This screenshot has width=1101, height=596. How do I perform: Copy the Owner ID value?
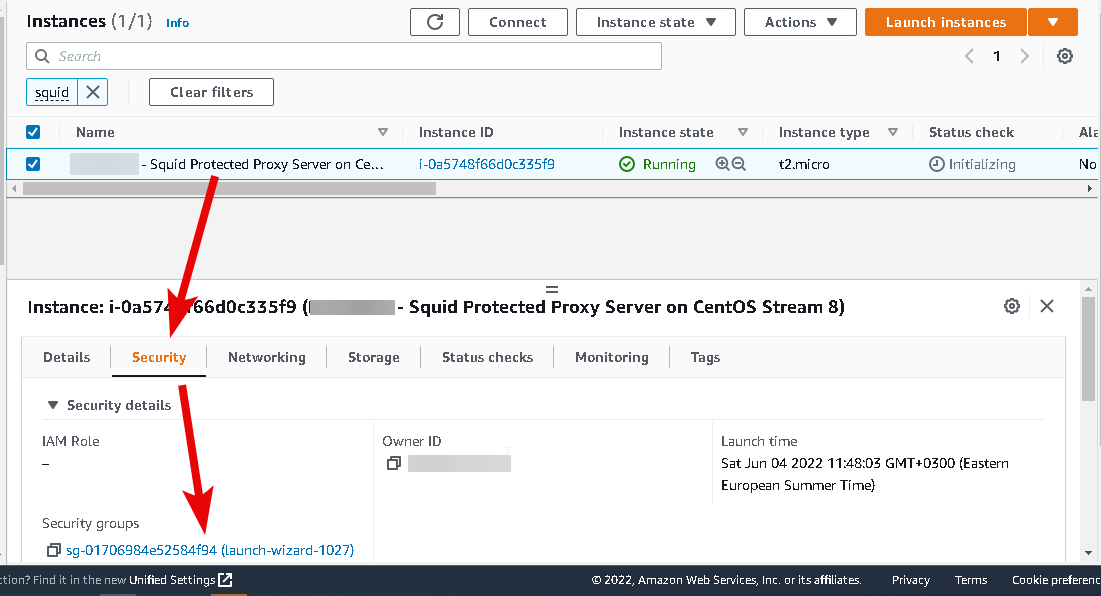pyautogui.click(x=394, y=463)
